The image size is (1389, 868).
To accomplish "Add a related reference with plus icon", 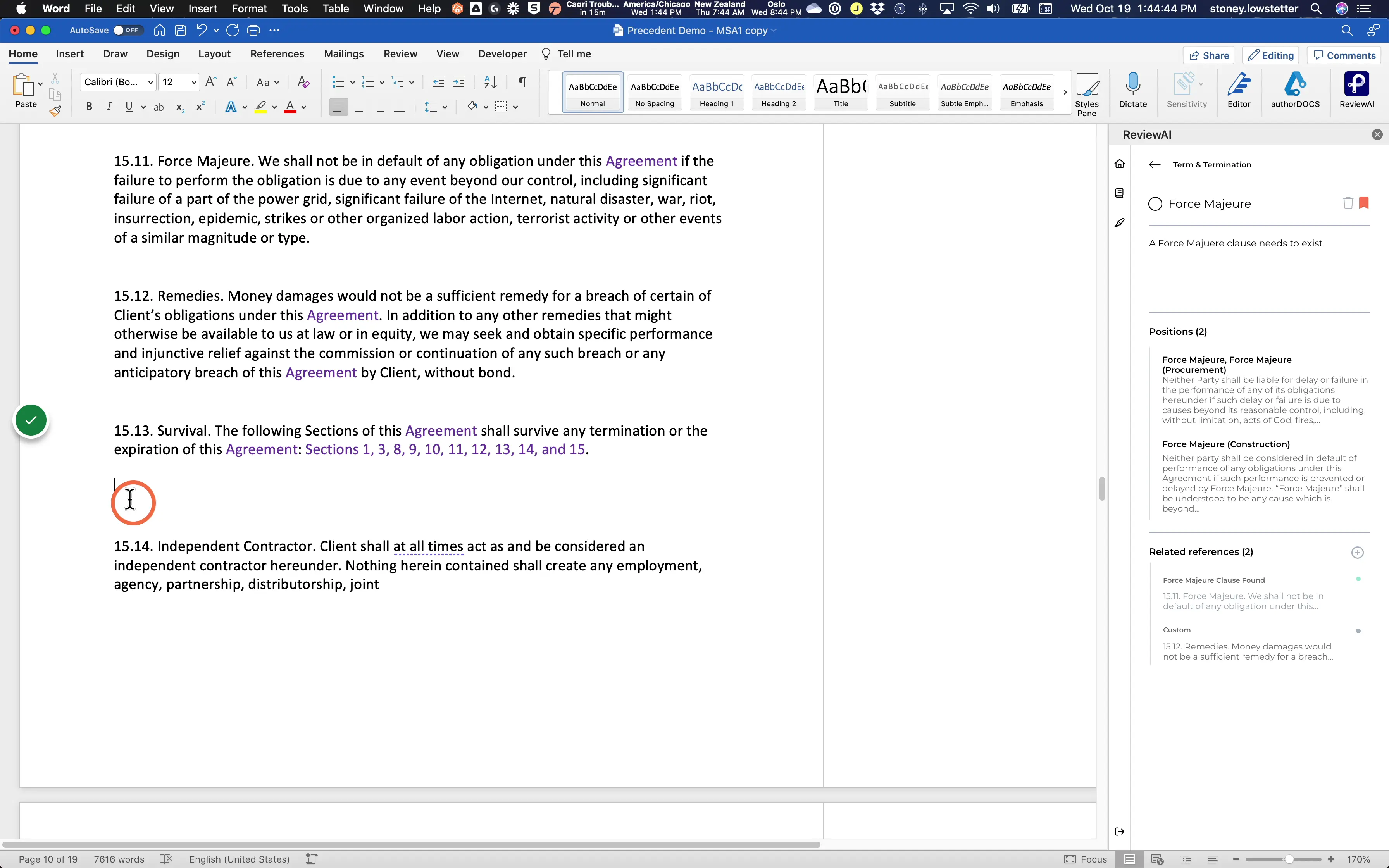I will click(1358, 552).
